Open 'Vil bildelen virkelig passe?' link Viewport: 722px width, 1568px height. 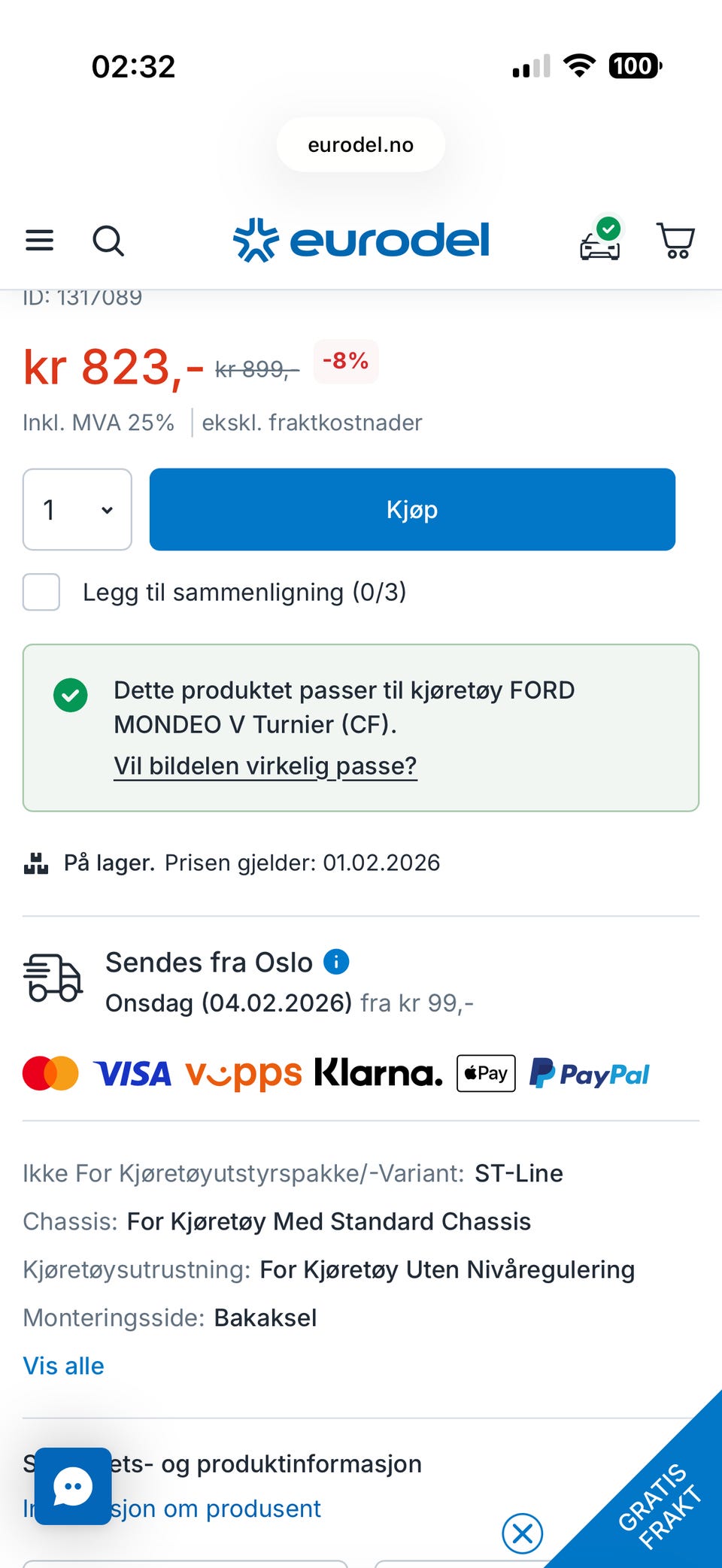tap(265, 766)
